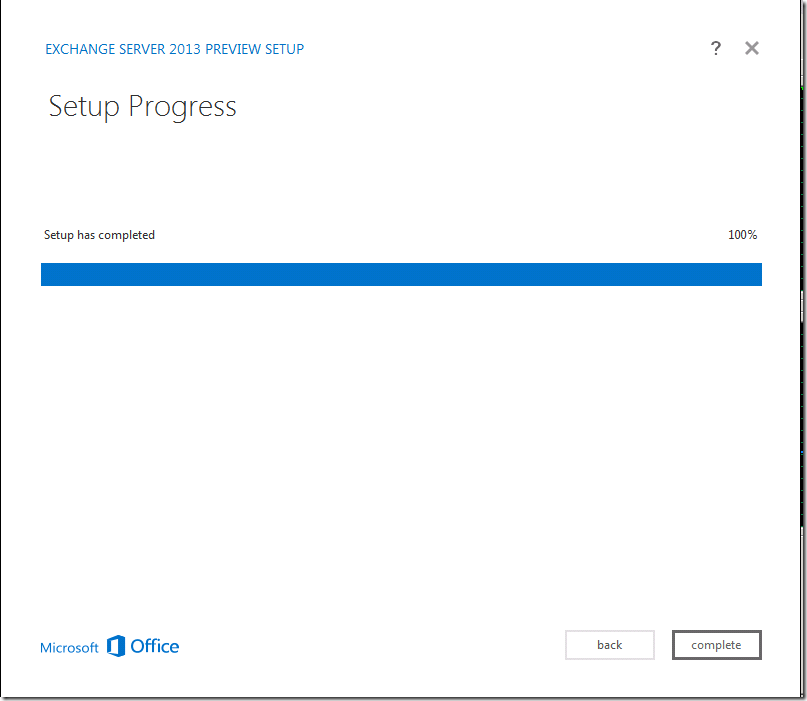Screen dimensions: 807x701
Task: Go back using the back button
Action: tap(610, 645)
